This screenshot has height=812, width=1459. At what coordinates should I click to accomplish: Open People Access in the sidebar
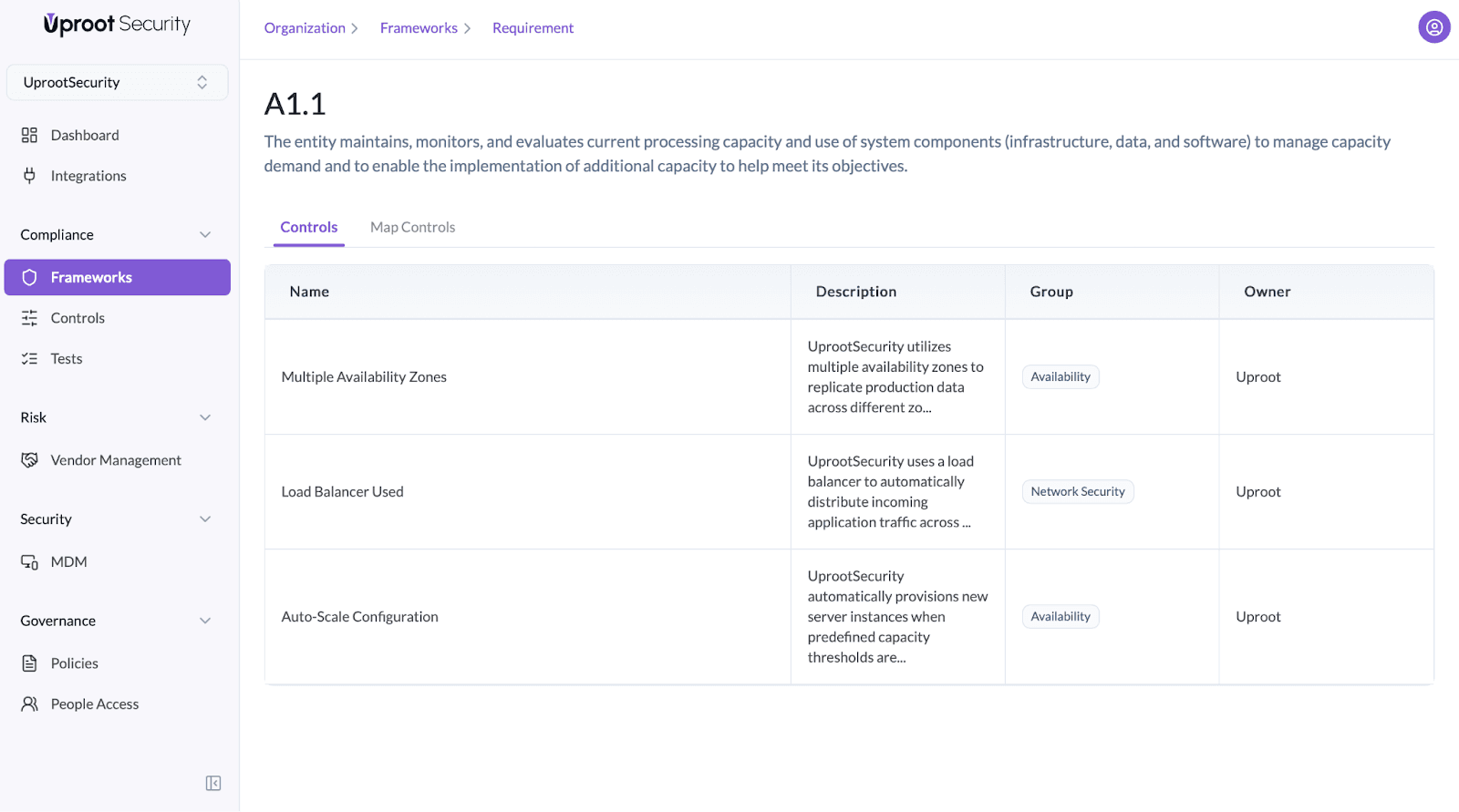95,704
